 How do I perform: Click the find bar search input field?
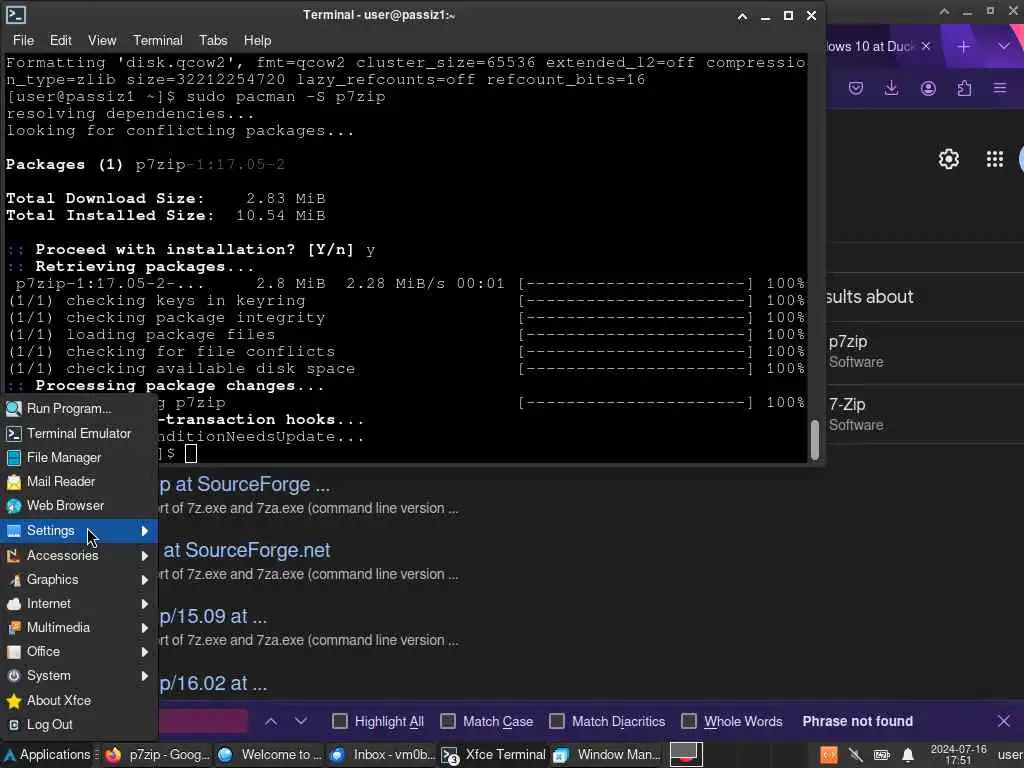click(x=203, y=722)
